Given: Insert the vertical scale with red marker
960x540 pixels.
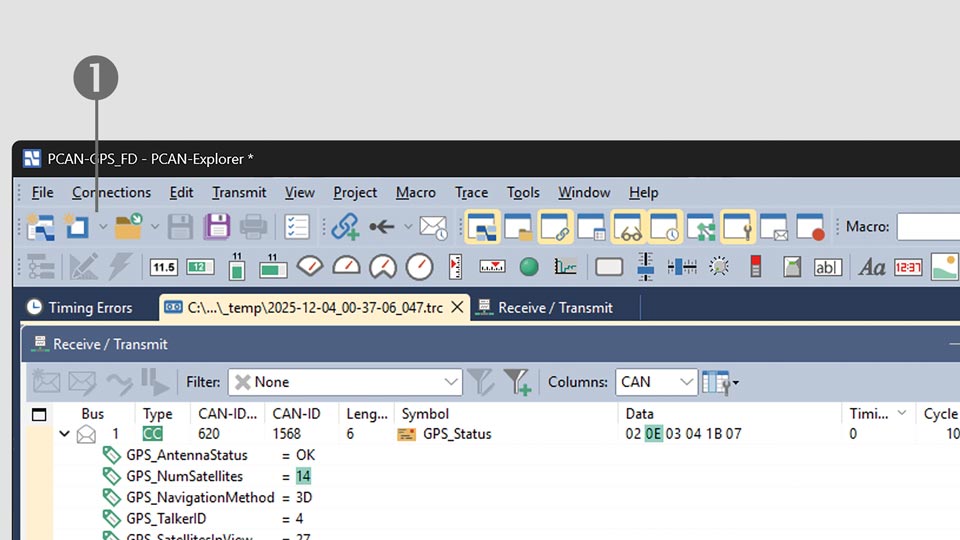Looking at the screenshot, I should pyautogui.click(x=455, y=267).
